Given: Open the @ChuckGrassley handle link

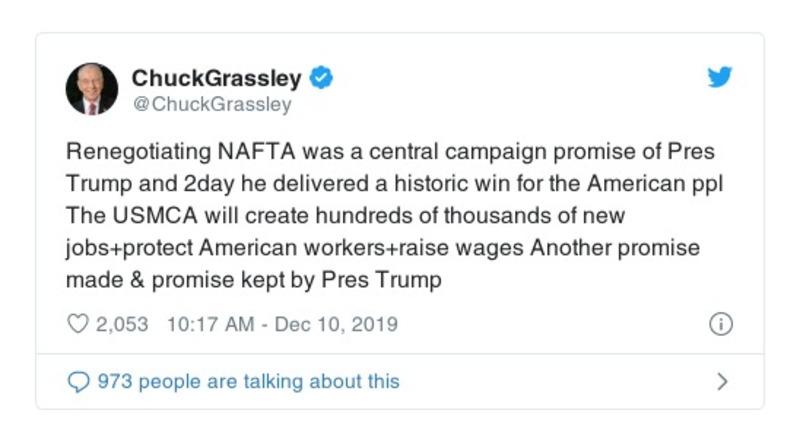Looking at the screenshot, I should point(212,104).
